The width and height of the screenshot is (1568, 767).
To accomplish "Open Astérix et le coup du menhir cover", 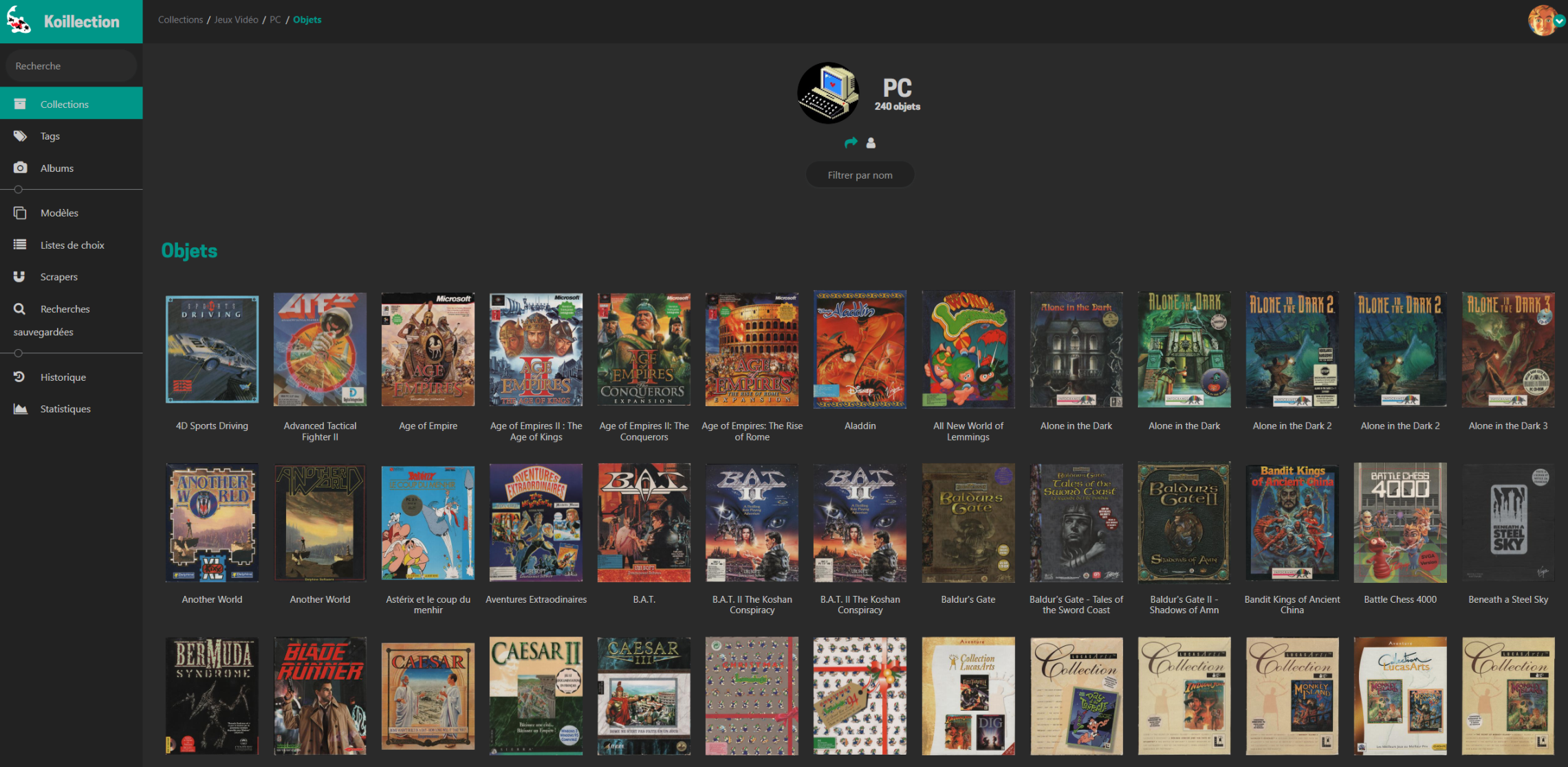I will pos(428,523).
